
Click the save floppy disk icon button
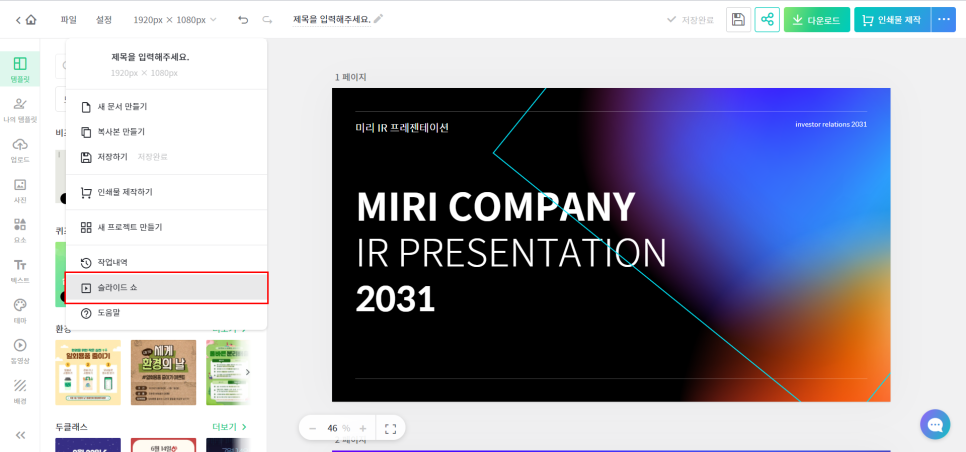click(x=738, y=20)
